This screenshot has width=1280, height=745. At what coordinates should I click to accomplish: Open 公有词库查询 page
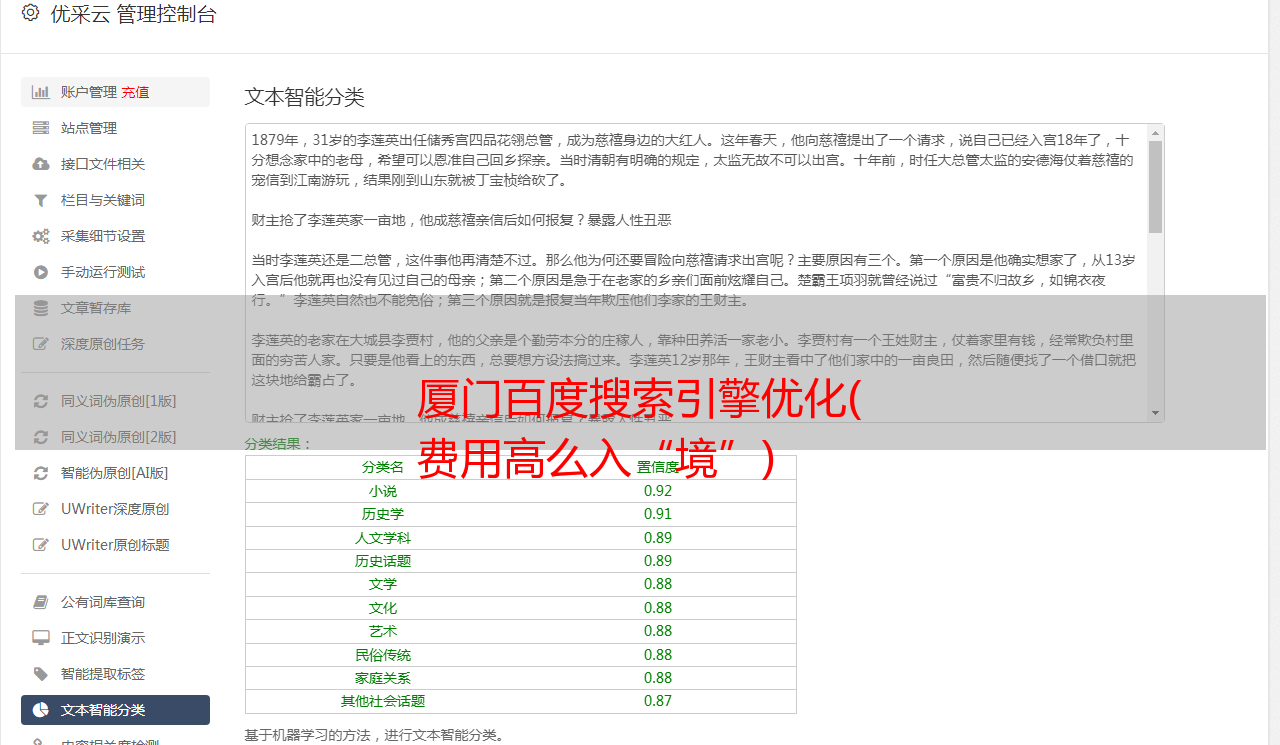(115, 602)
